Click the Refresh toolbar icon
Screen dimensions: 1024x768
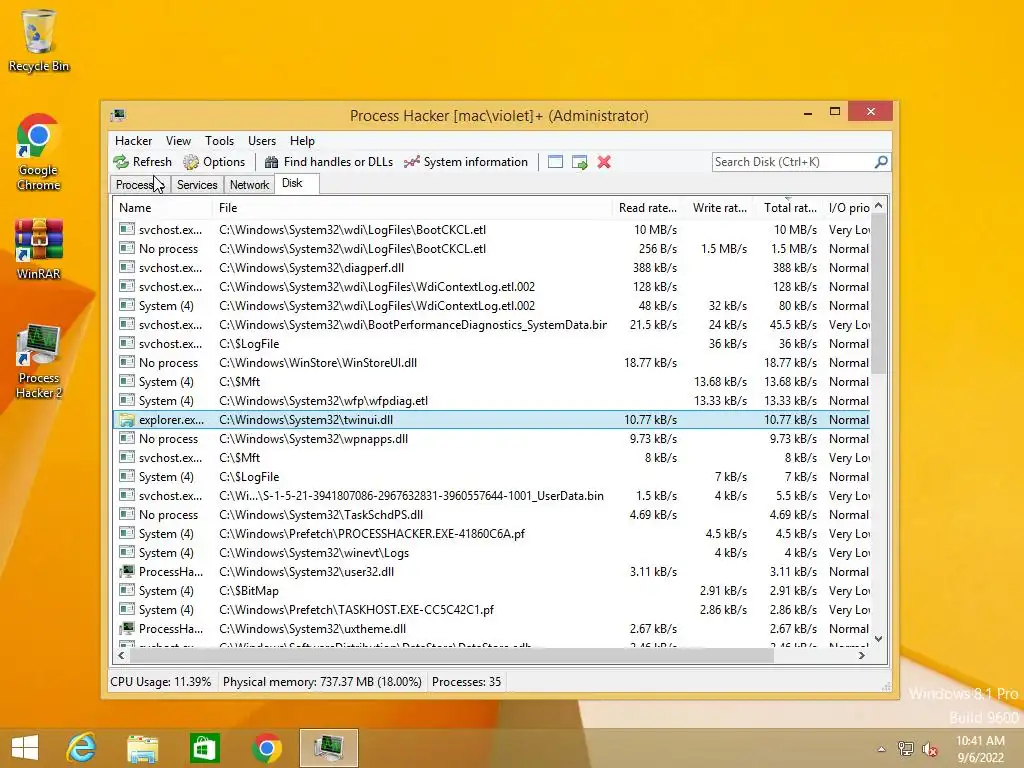coord(121,162)
